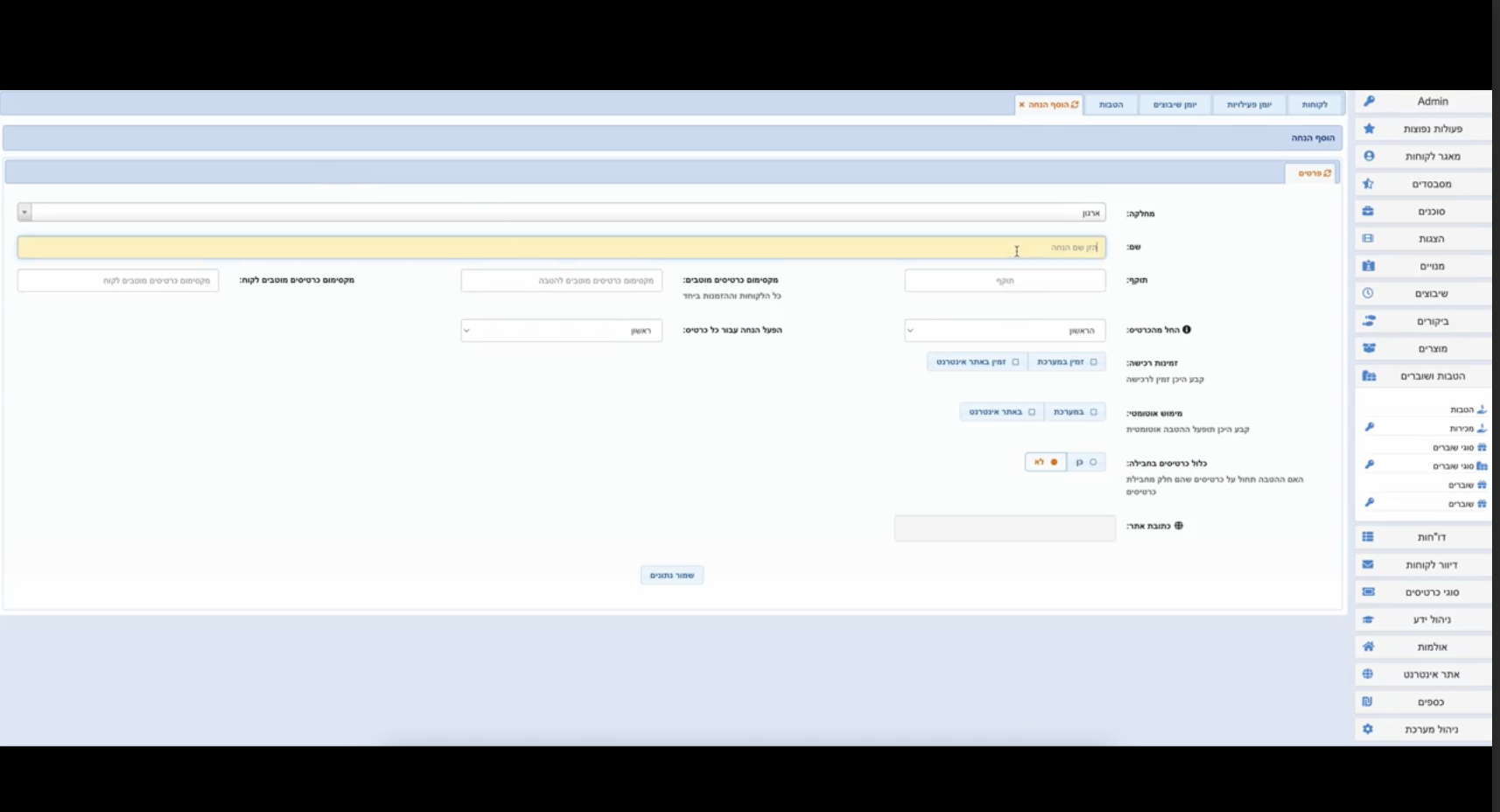The image size is (1500, 812).
Task: Switch to the הטבות tab
Action: (1111, 105)
